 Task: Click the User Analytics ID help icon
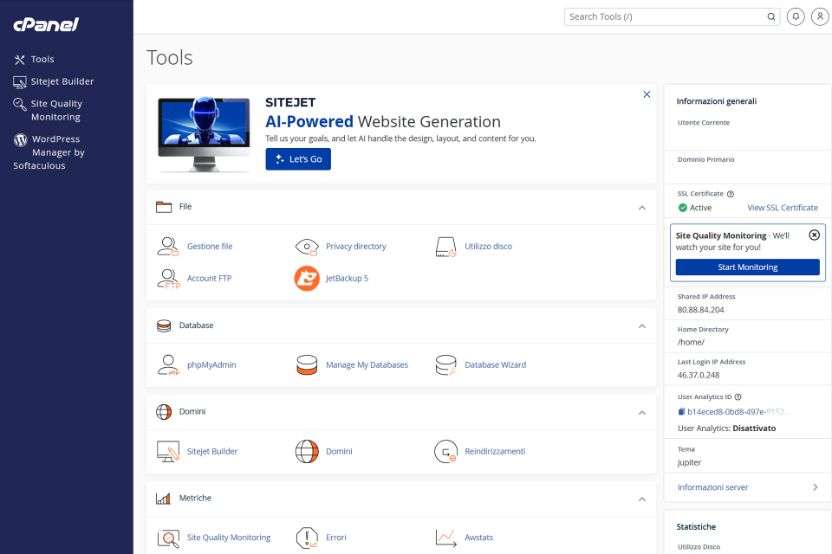coord(738,397)
